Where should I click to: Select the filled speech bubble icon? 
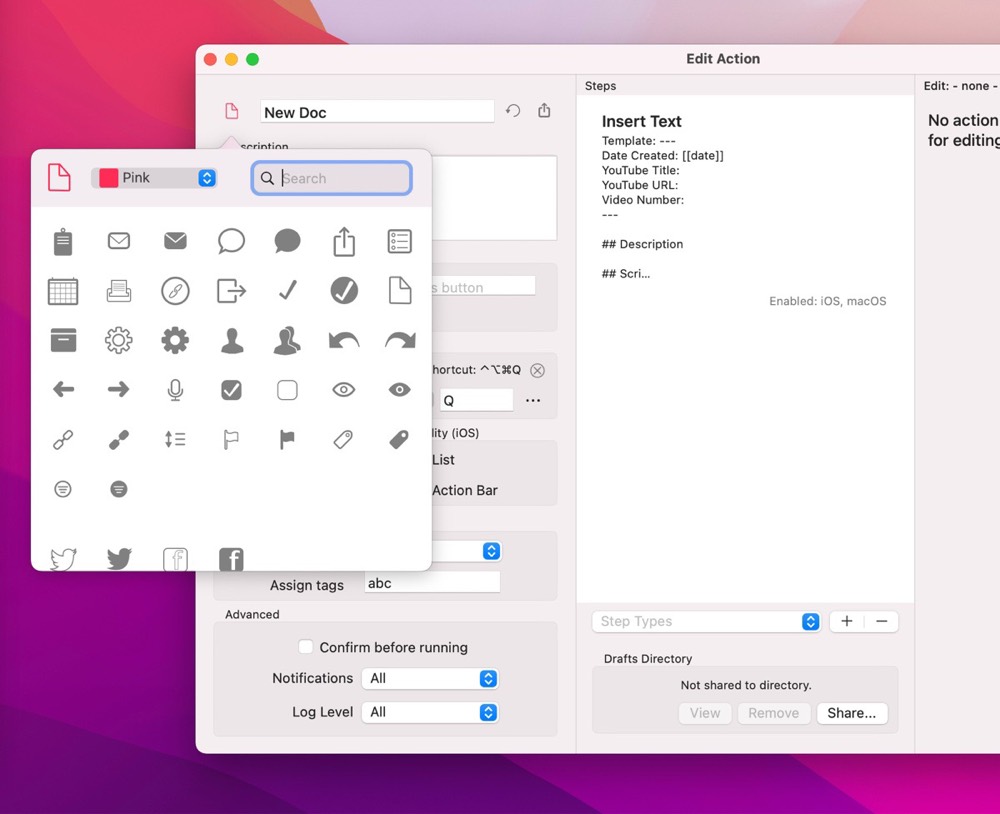tap(287, 241)
